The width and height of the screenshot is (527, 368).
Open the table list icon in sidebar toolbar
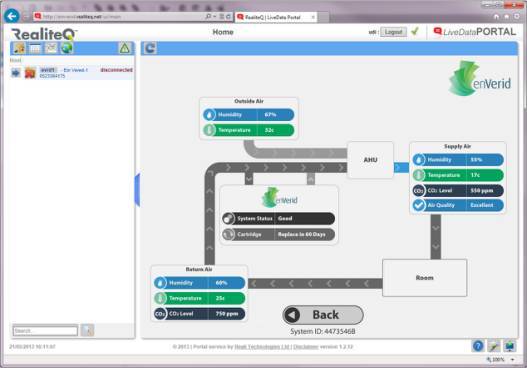pos(35,48)
